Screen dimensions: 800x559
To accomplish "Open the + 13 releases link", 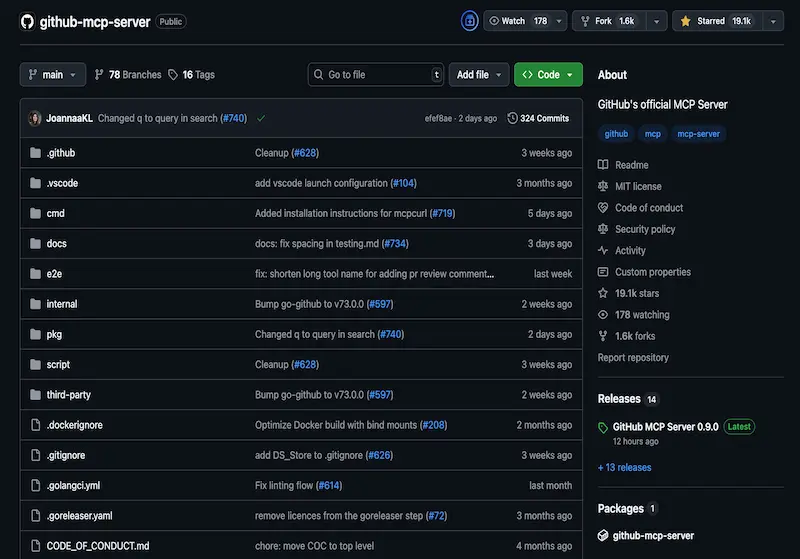I will click(624, 467).
